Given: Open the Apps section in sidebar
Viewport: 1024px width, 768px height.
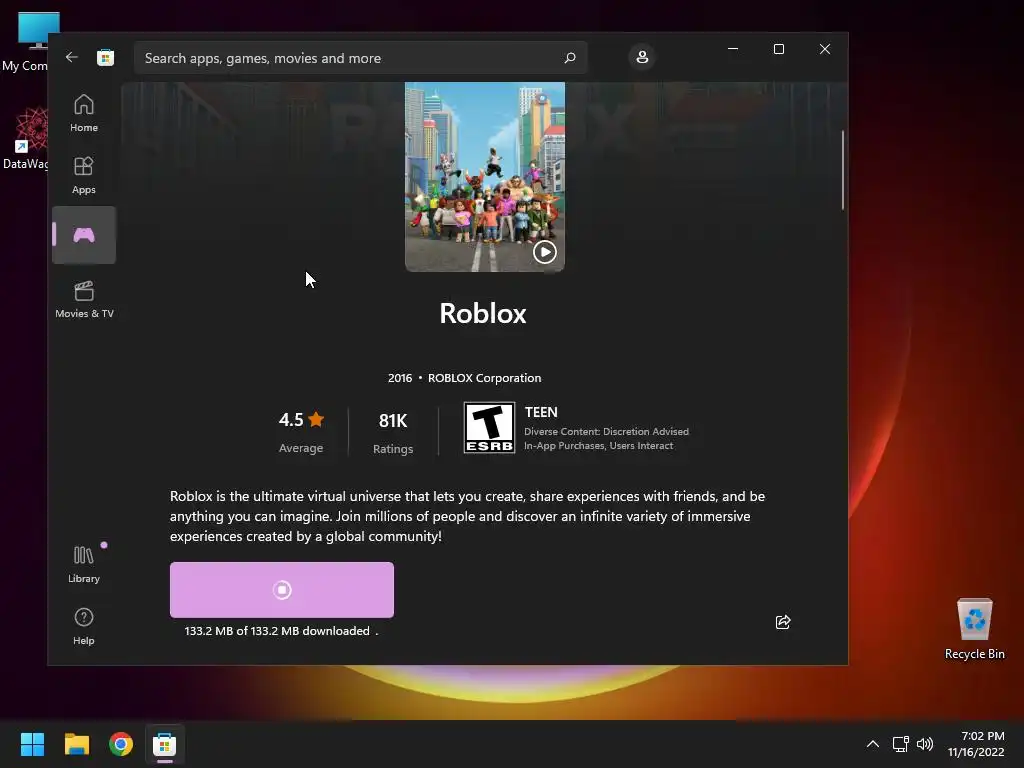Looking at the screenshot, I should click(84, 175).
